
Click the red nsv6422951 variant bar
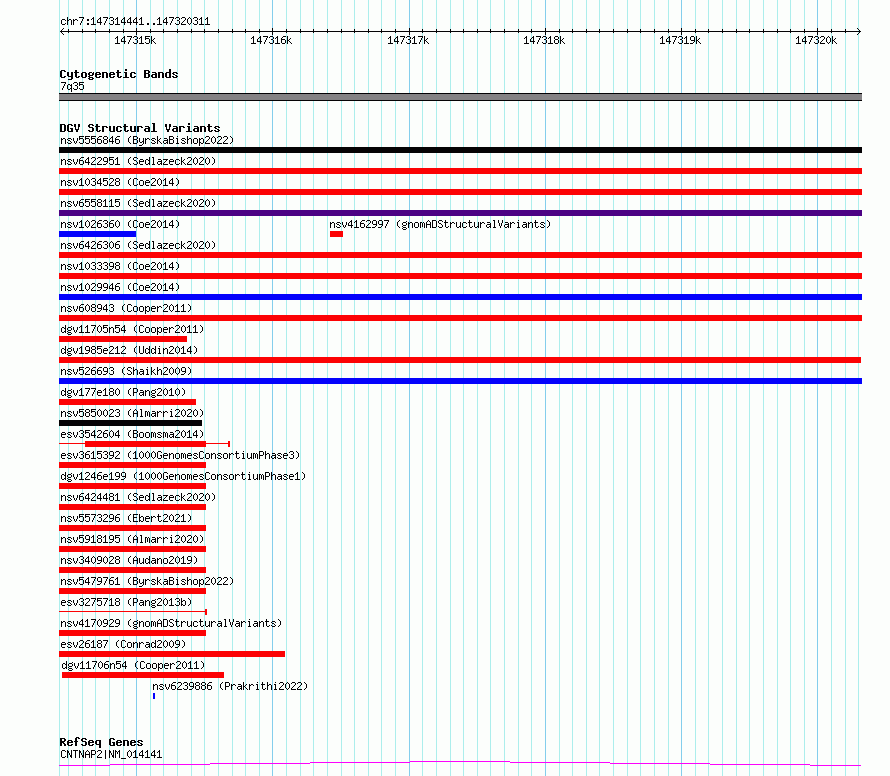click(460, 171)
